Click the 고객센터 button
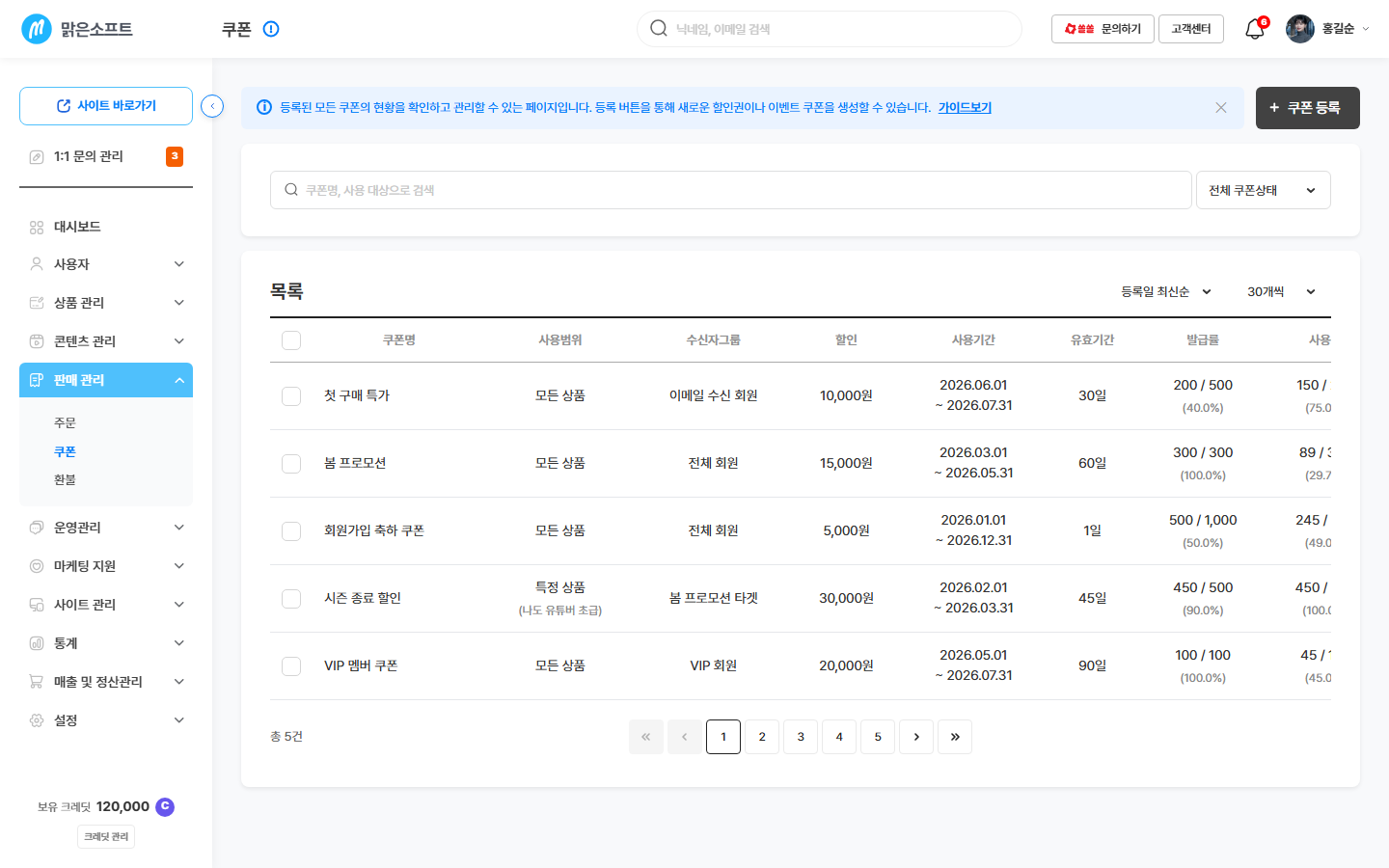Viewport: 1389px width, 868px height. click(x=1191, y=29)
